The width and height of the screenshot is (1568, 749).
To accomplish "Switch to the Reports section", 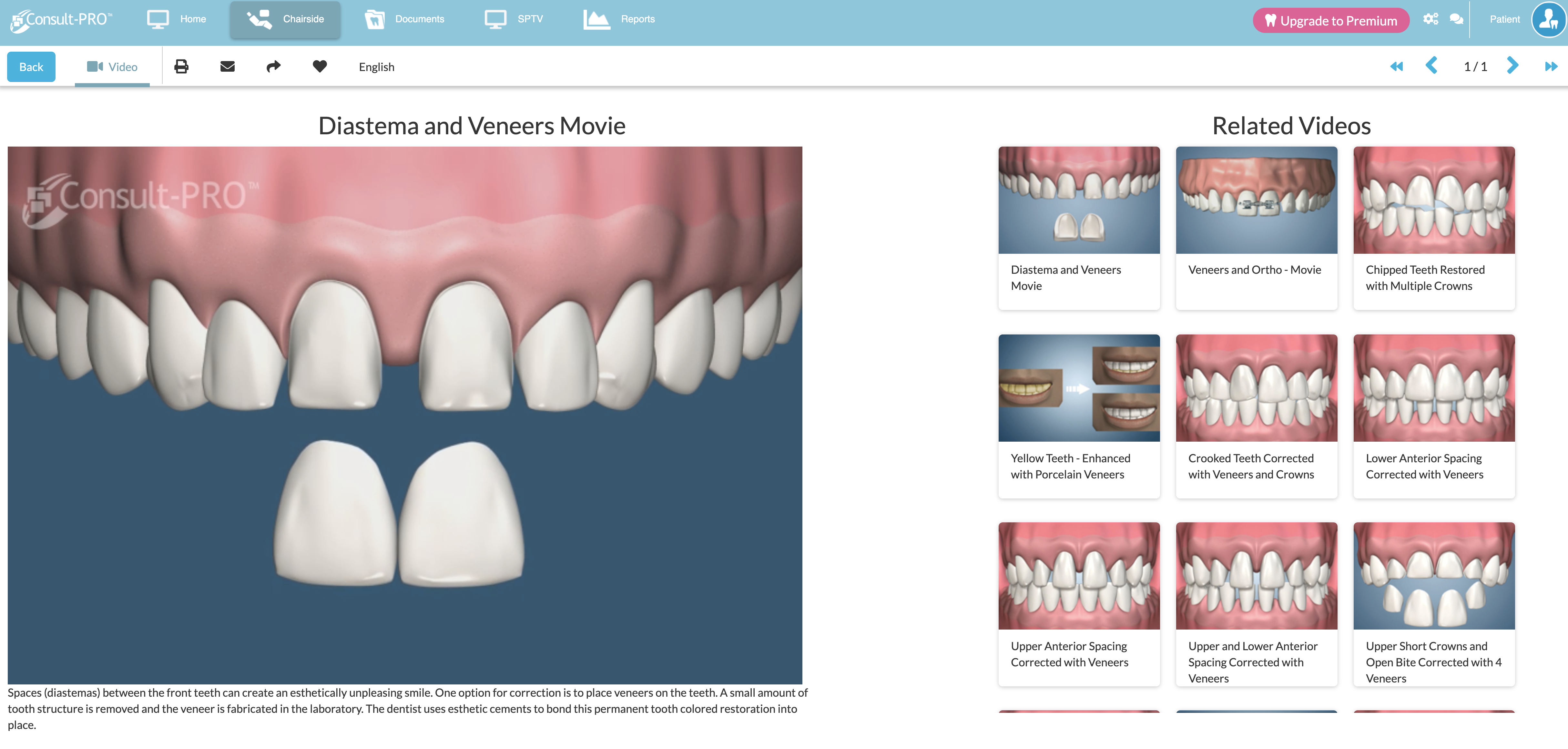I will click(x=620, y=19).
